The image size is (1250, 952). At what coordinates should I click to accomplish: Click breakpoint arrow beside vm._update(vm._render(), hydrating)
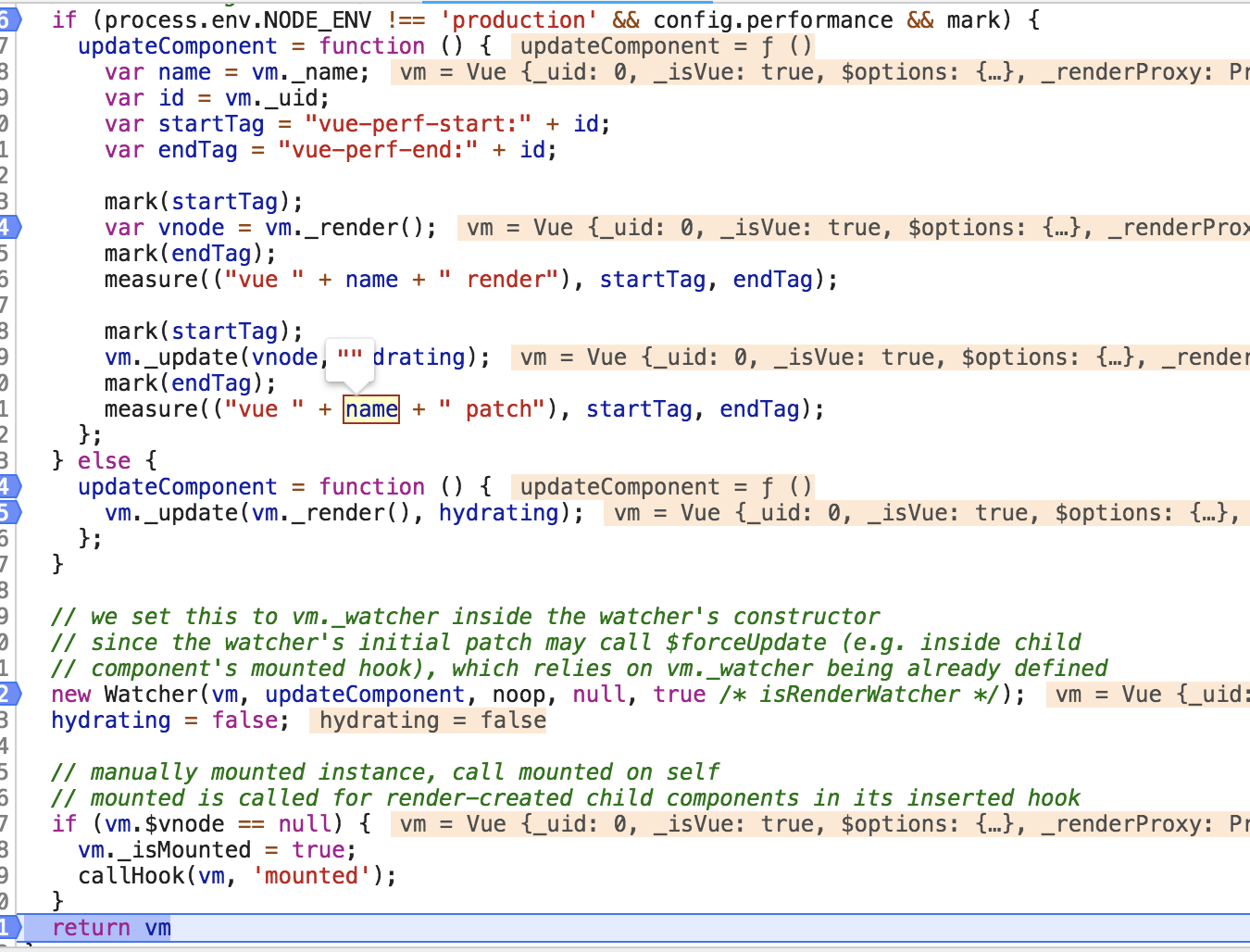pyautogui.click(x=7, y=512)
